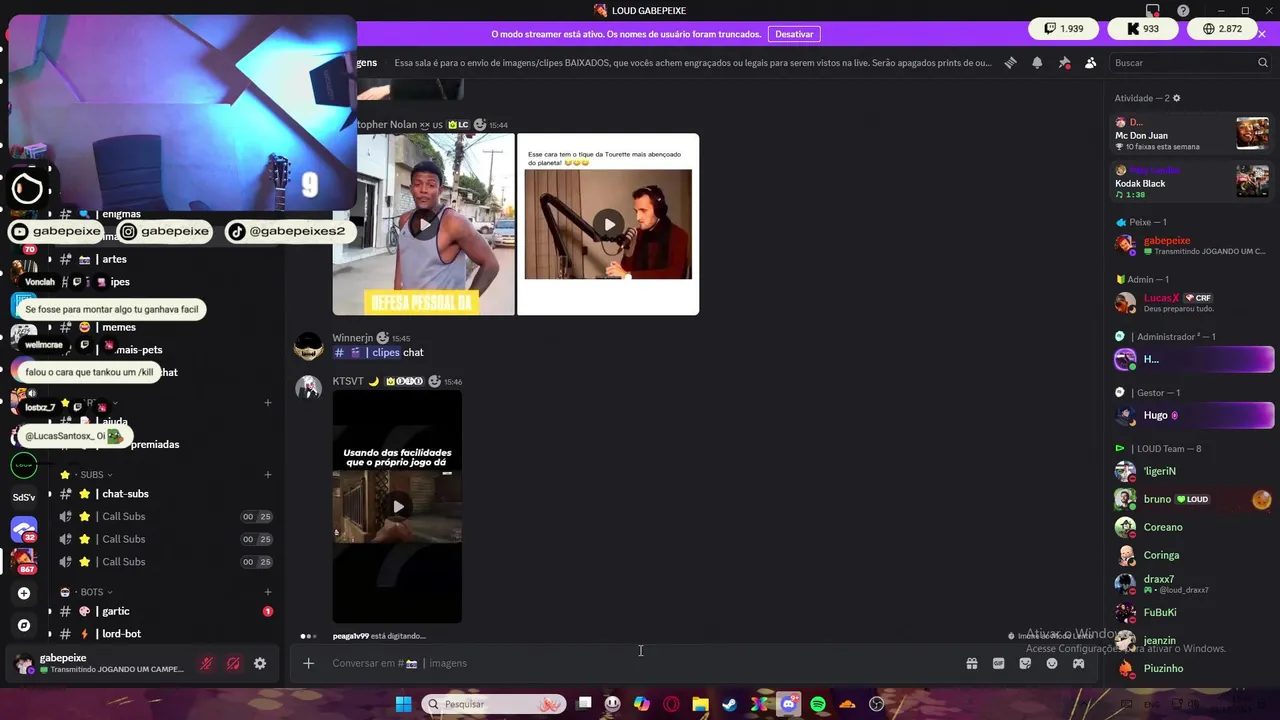Create channel in SUBS category
The image size is (1280, 720).
(x=267, y=475)
